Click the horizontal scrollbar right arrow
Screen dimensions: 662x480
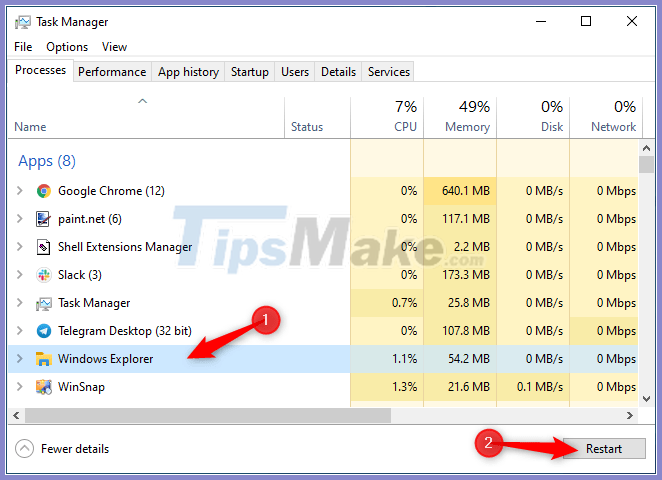point(629,415)
